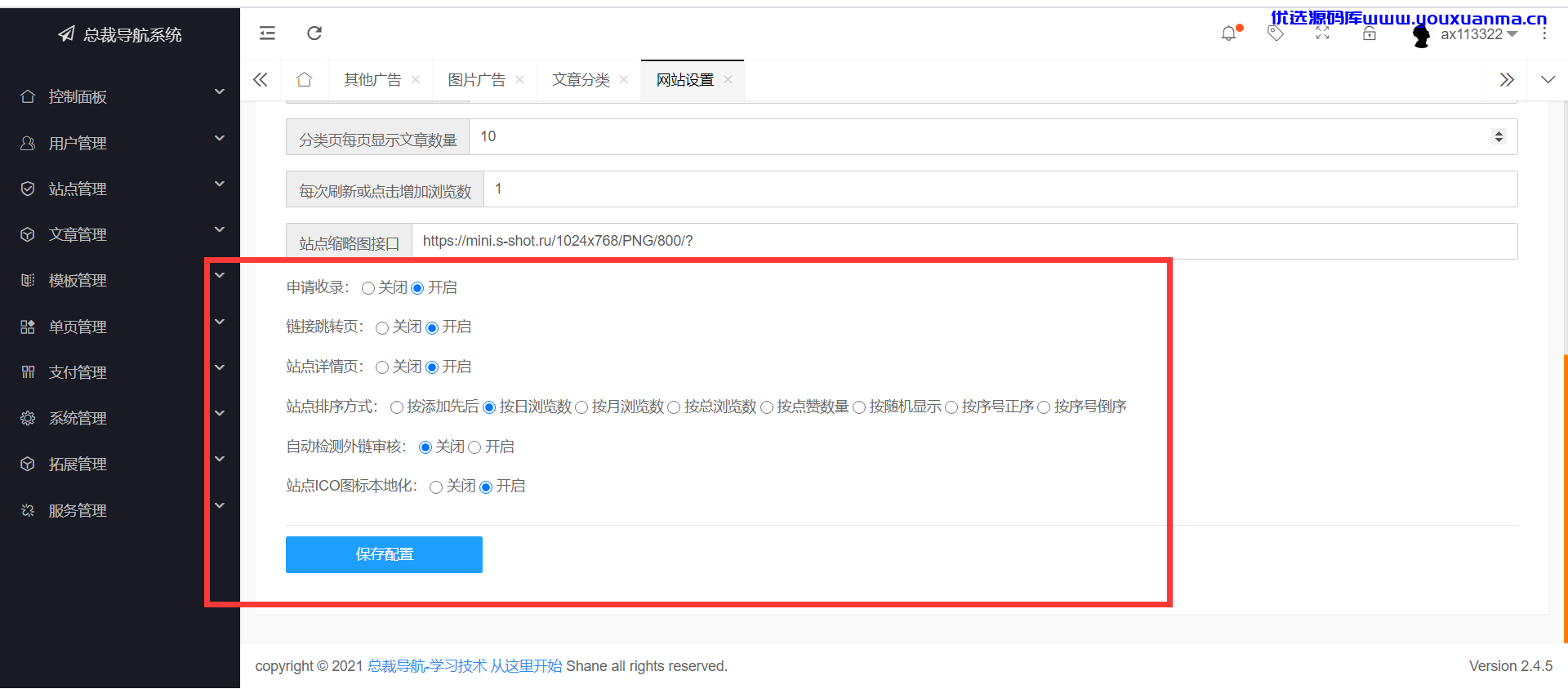1568x689 pixels.
Task: Click the 站点缩略图接口 URL field
Action: [x=964, y=241]
